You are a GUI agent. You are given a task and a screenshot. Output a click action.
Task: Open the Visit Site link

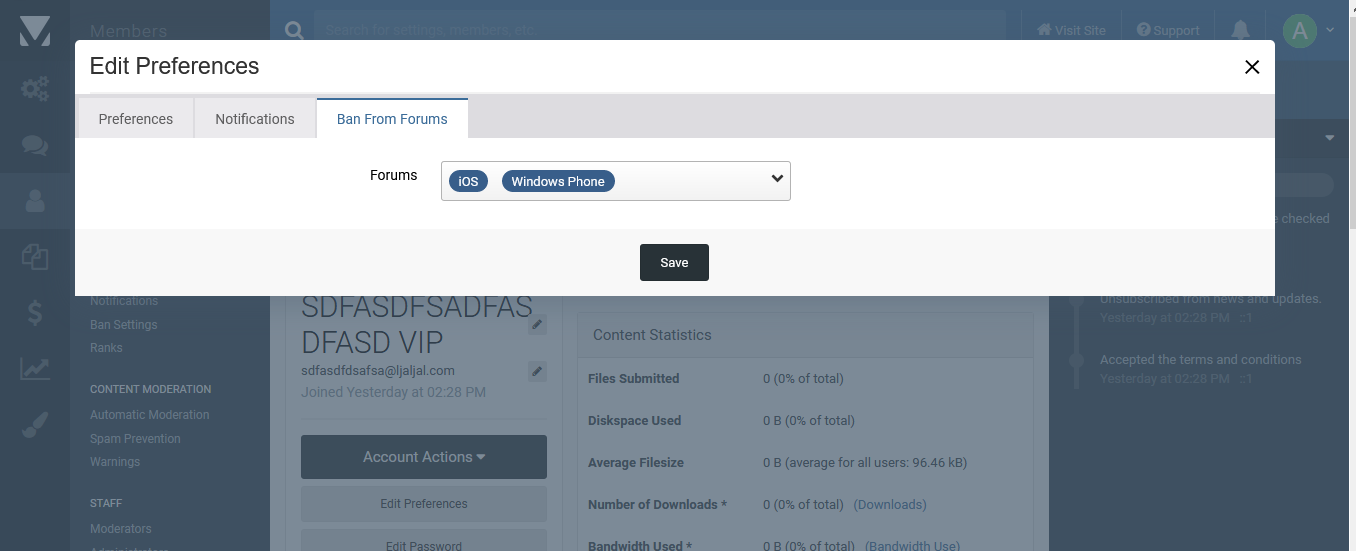[x=1071, y=30]
